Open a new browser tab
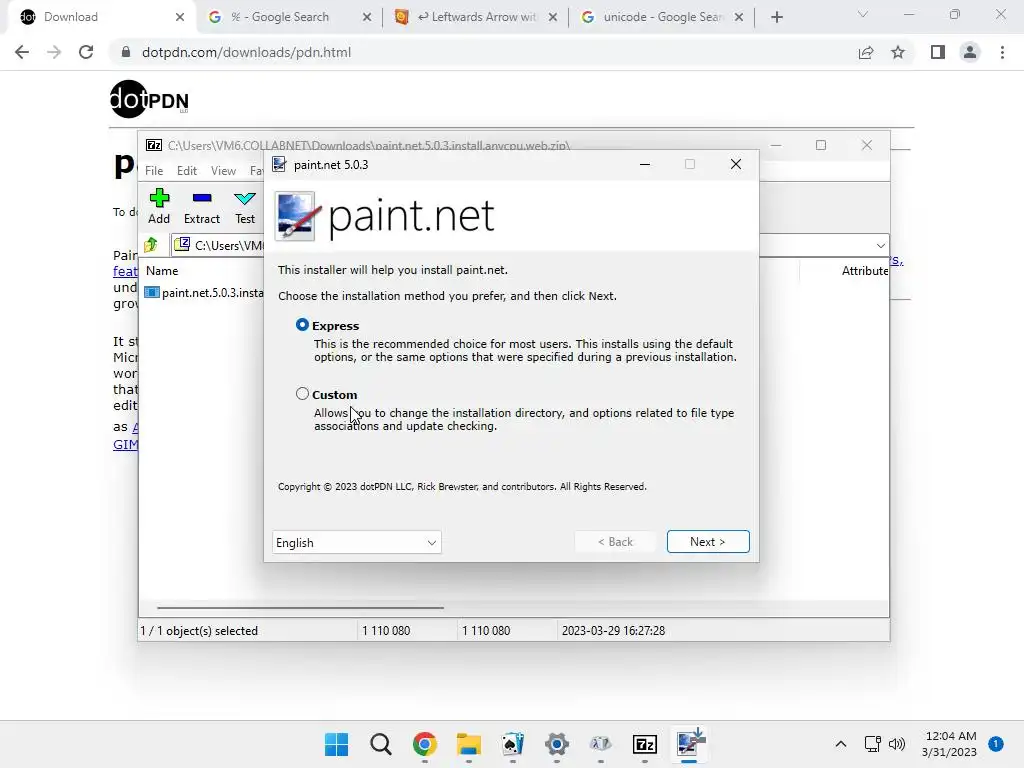 click(776, 17)
